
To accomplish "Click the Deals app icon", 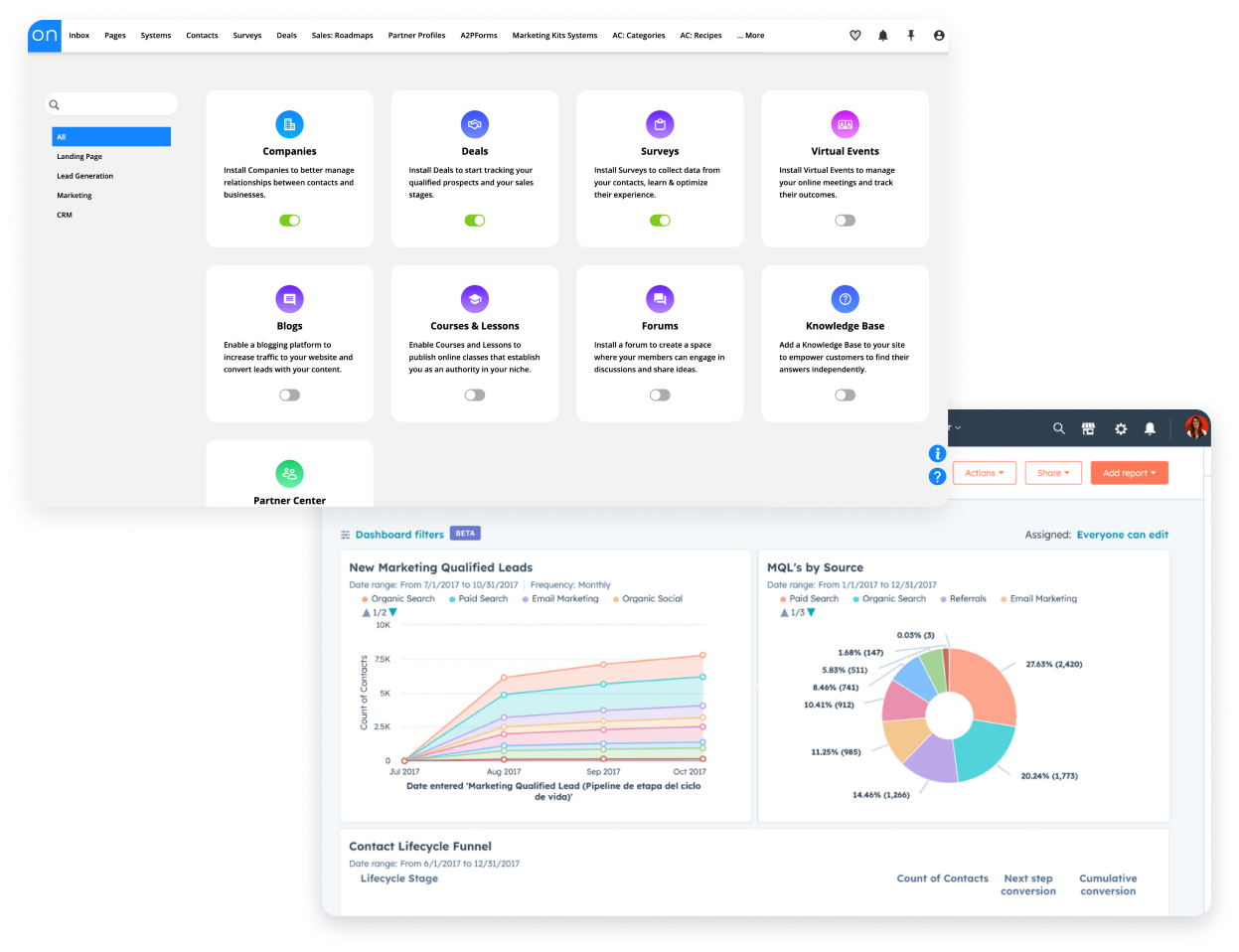I will 474,123.
